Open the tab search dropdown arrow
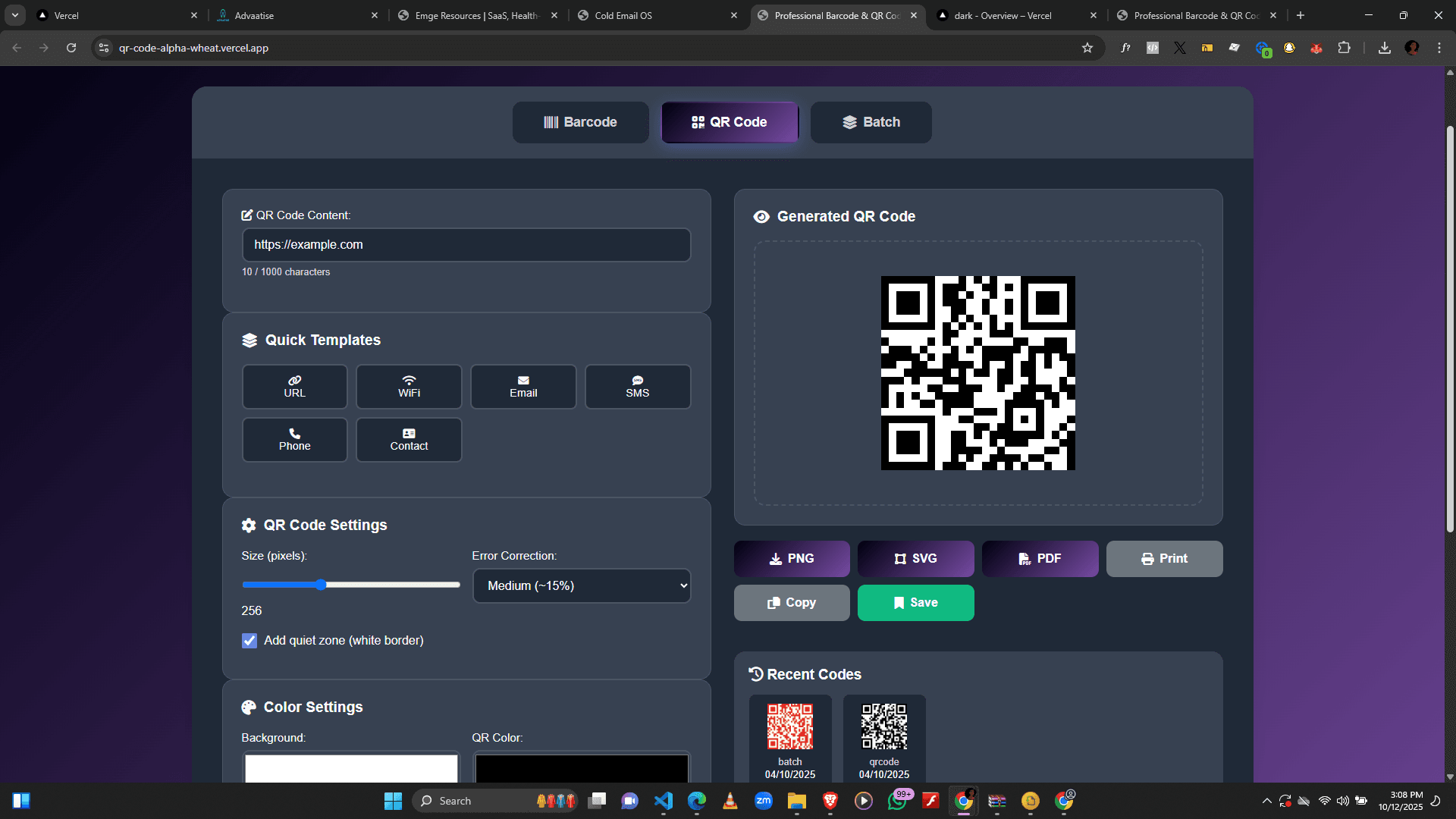Screen dimensions: 1456x819 click(15, 15)
